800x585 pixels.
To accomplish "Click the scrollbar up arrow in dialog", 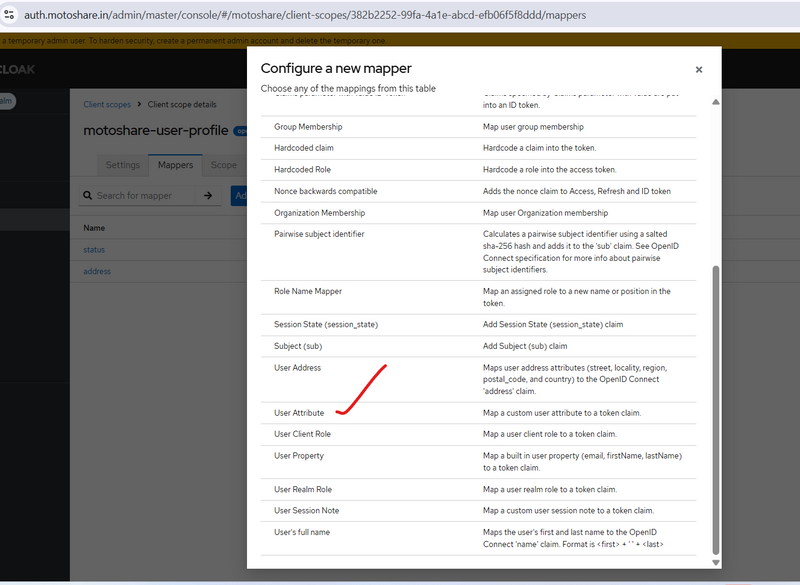I will (x=714, y=102).
